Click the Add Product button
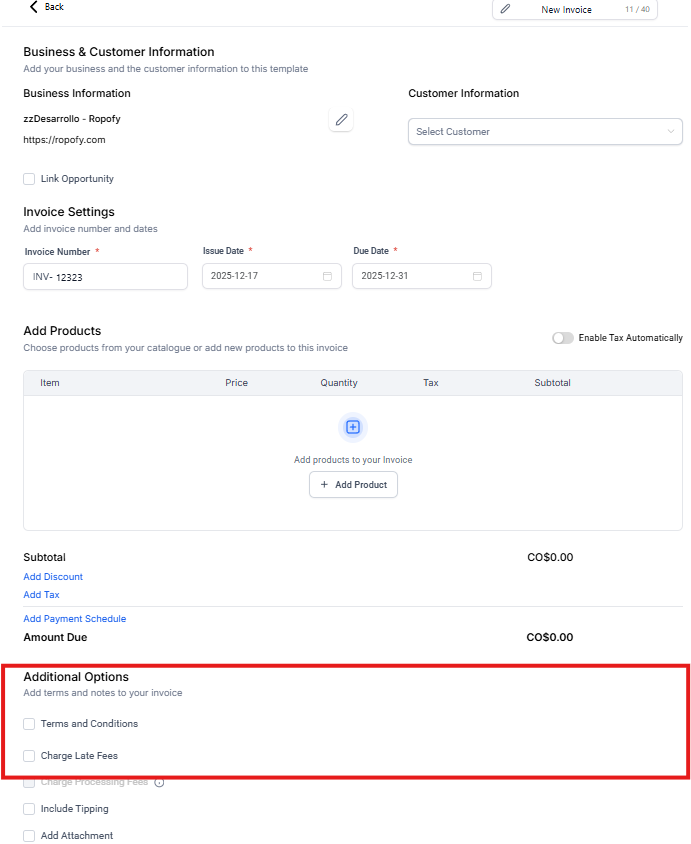The image size is (691, 844). point(353,485)
